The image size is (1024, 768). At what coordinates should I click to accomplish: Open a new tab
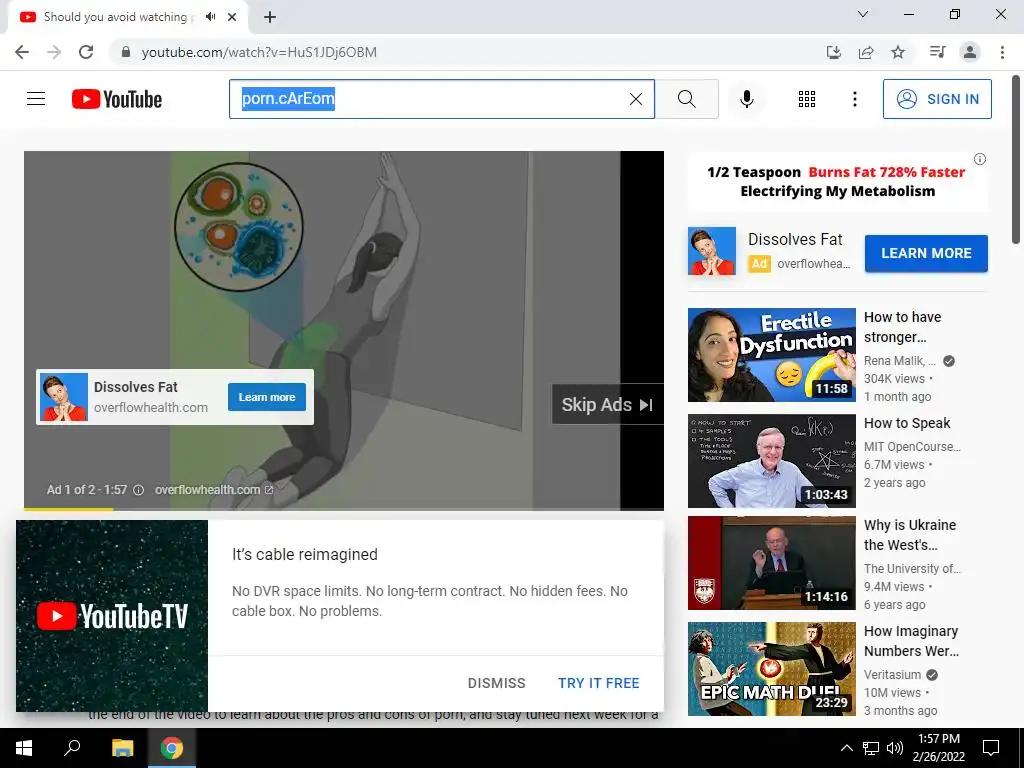(270, 17)
